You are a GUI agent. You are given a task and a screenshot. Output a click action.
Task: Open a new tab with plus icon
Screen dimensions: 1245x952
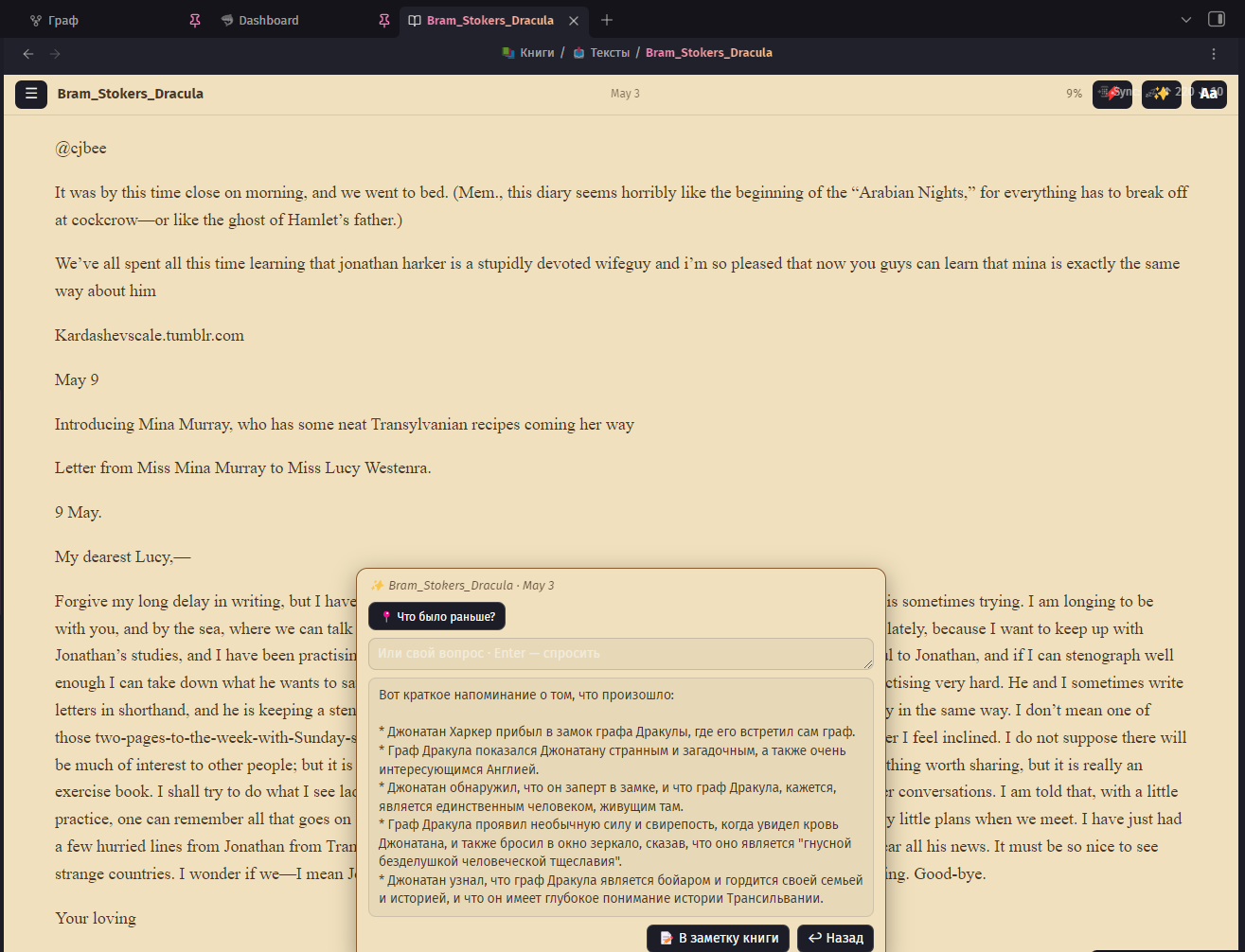[x=607, y=20]
